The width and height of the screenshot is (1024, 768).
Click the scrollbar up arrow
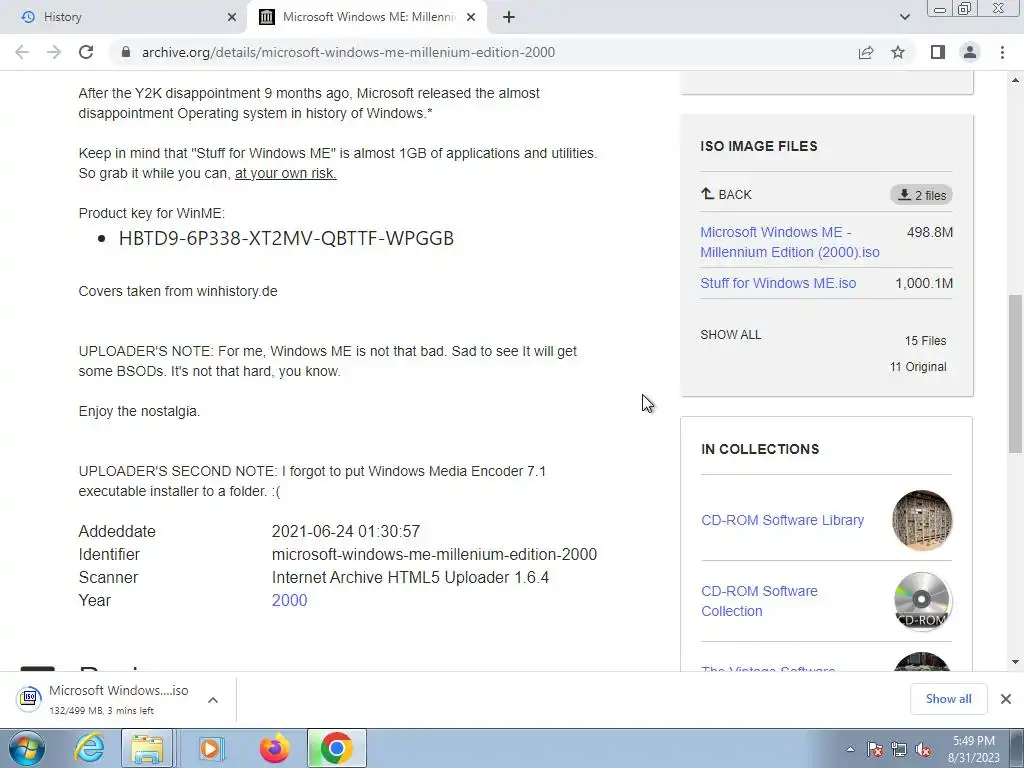[x=1015, y=80]
